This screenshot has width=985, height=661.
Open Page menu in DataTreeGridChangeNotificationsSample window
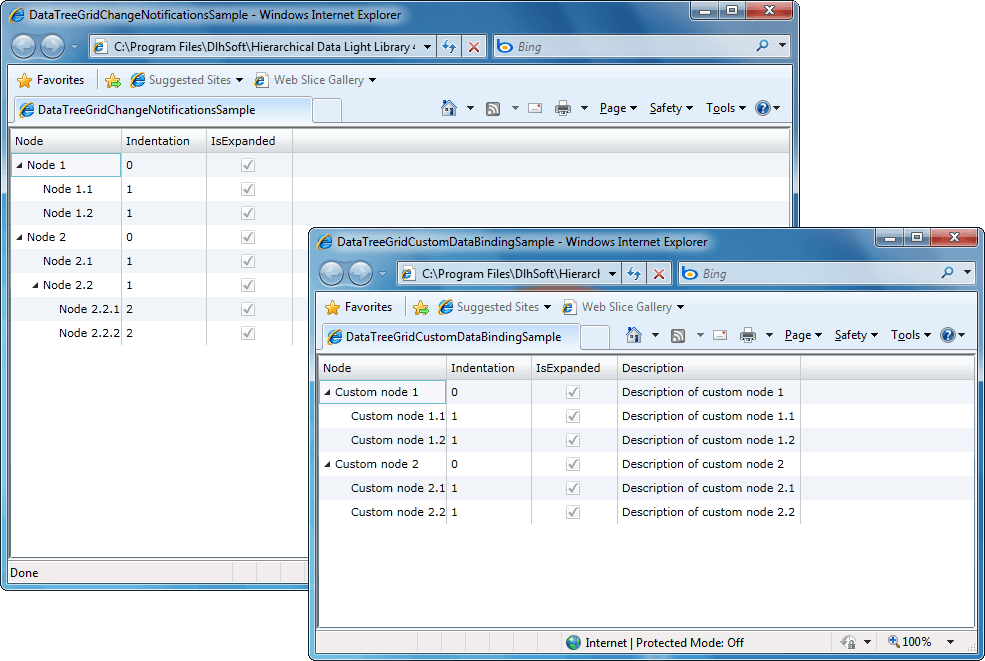tap(618, 108)
